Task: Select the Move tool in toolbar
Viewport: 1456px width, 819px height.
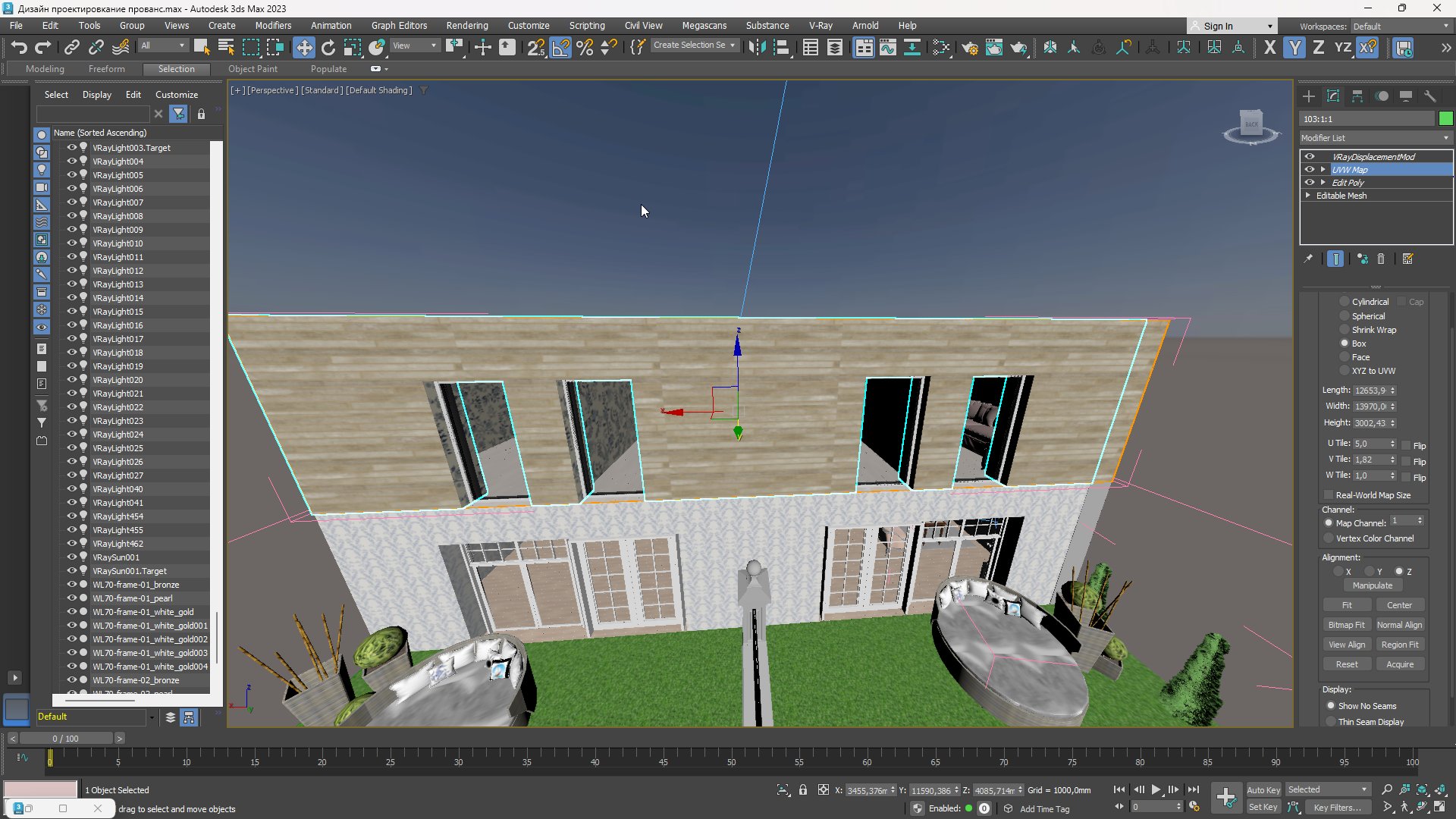Action: [303, 48]
